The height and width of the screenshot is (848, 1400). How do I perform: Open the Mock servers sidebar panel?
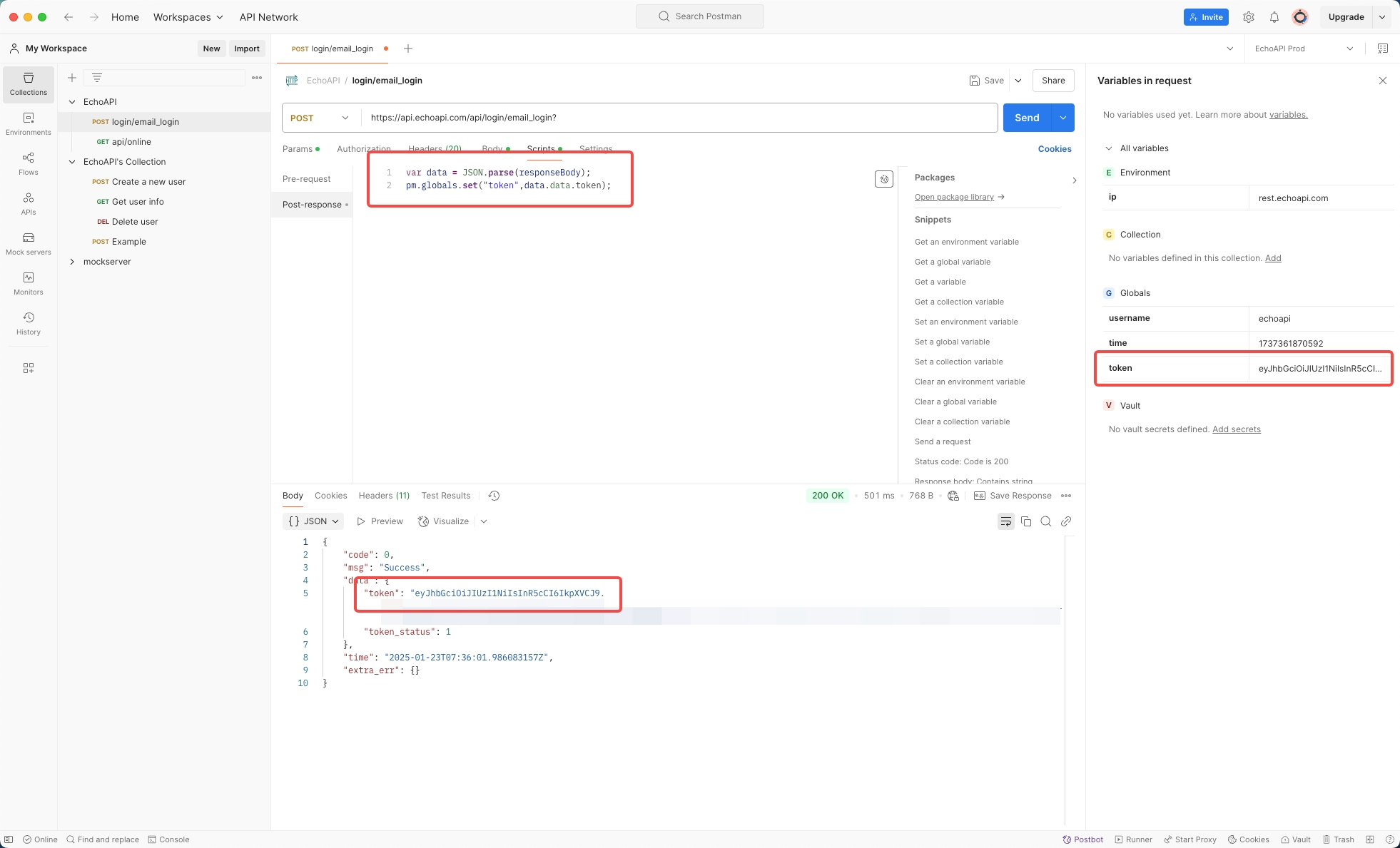[x=29, y=244]
